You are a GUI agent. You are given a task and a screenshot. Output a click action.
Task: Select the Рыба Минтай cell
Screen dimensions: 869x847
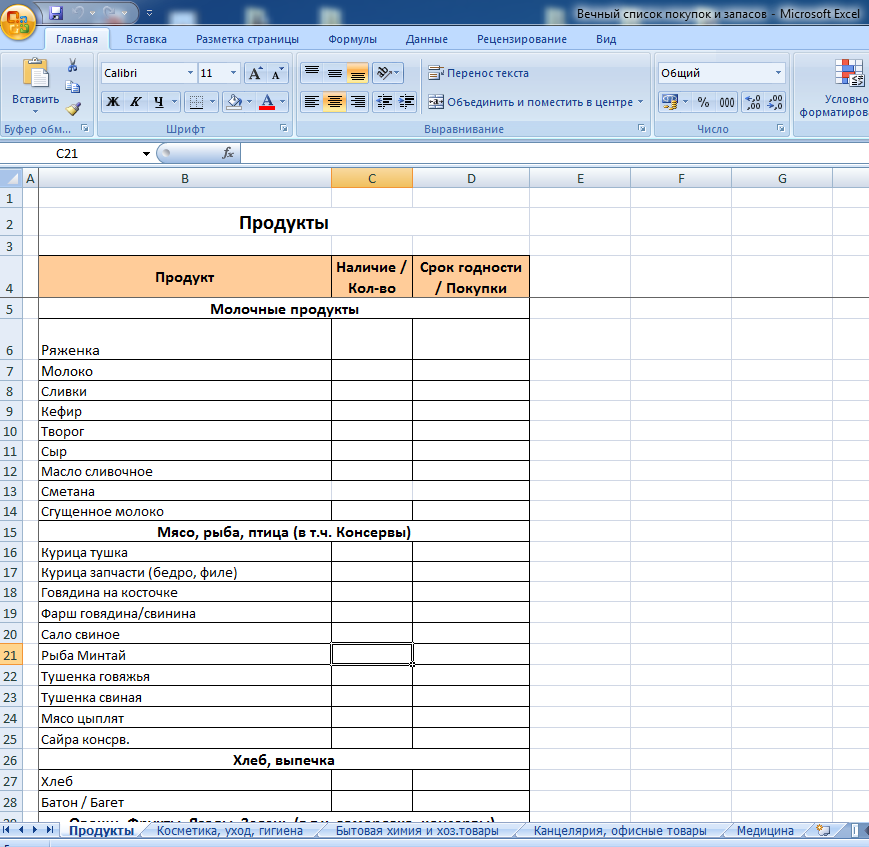pos(185,655)
